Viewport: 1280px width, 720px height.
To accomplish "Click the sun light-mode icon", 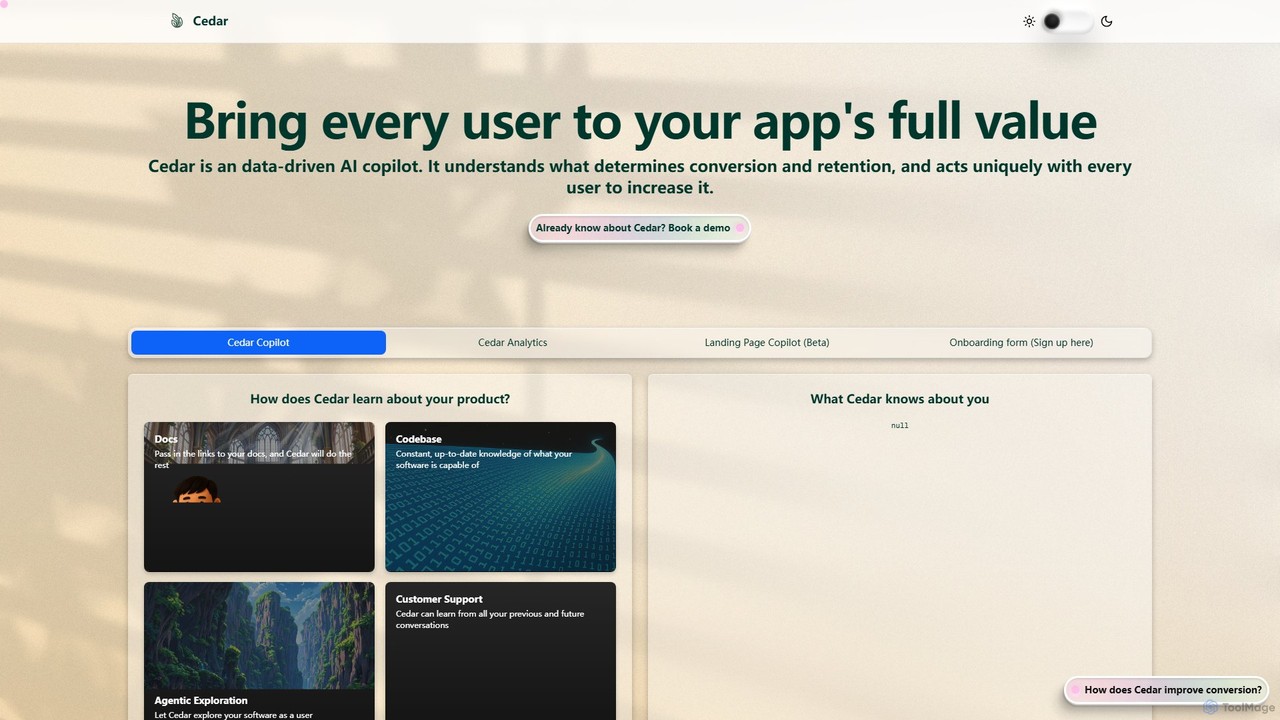I will (1029, 21).
